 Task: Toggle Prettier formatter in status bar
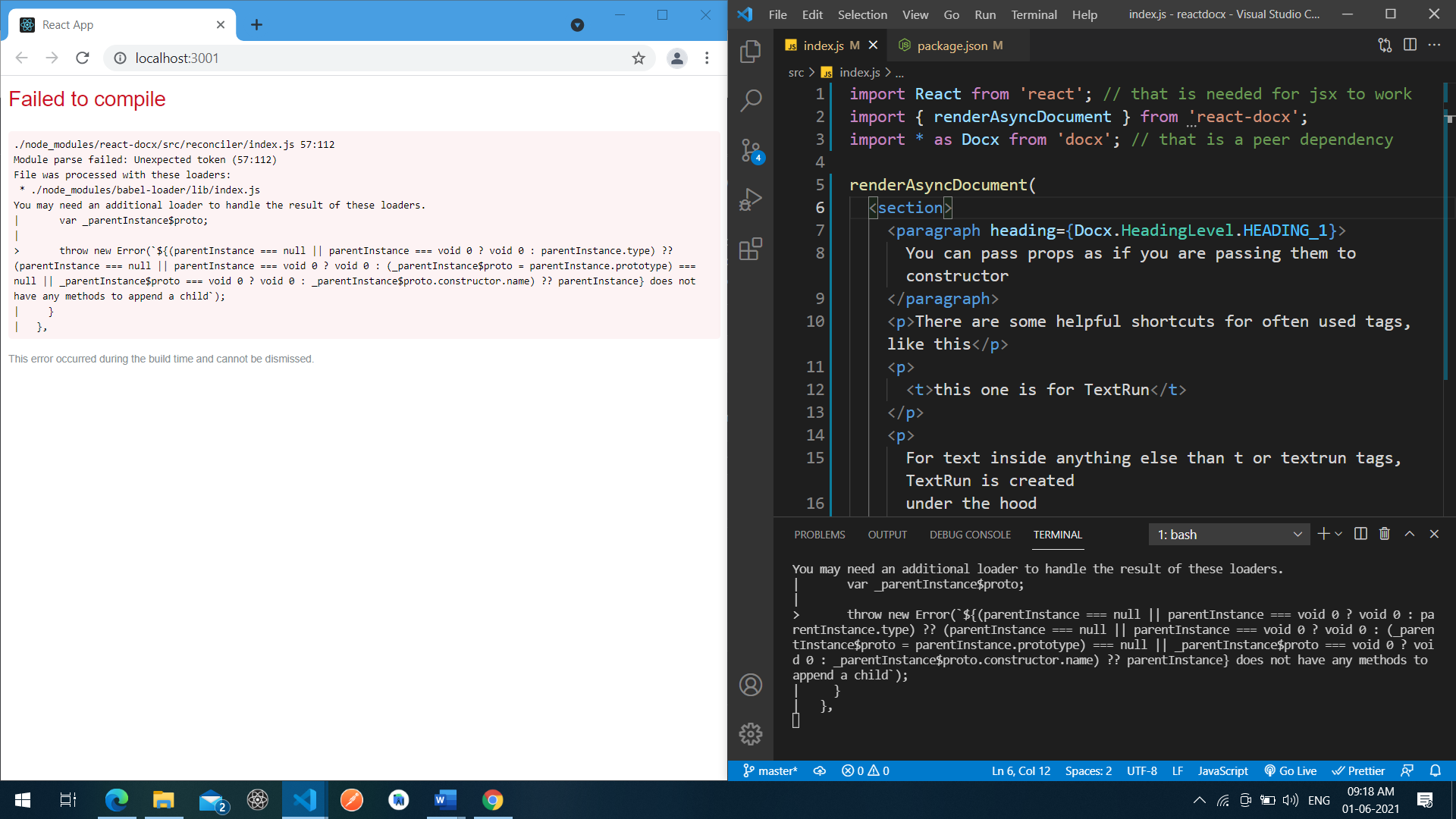point(1358,770)
